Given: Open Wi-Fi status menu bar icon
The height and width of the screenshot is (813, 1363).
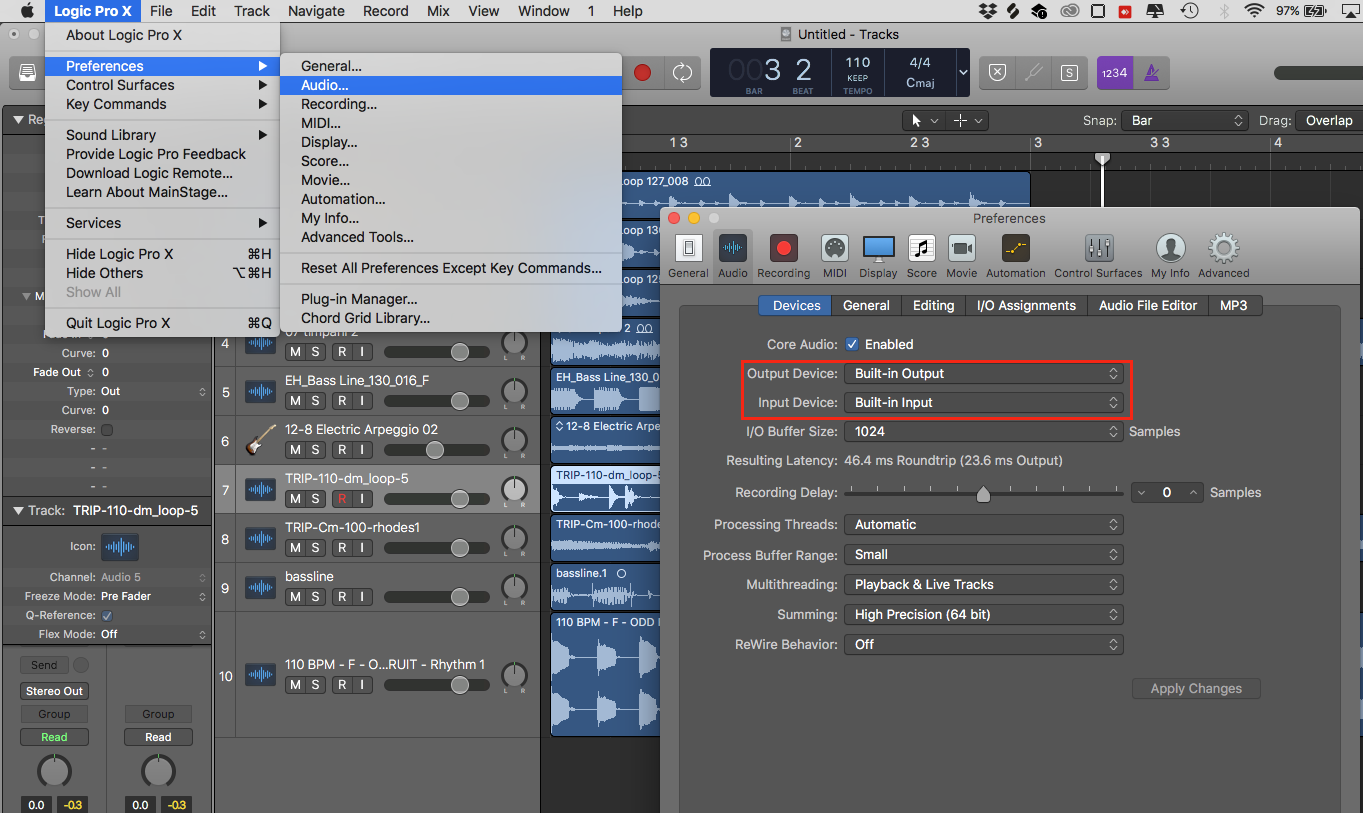Looking at the screenshot, I should 1254,11.
